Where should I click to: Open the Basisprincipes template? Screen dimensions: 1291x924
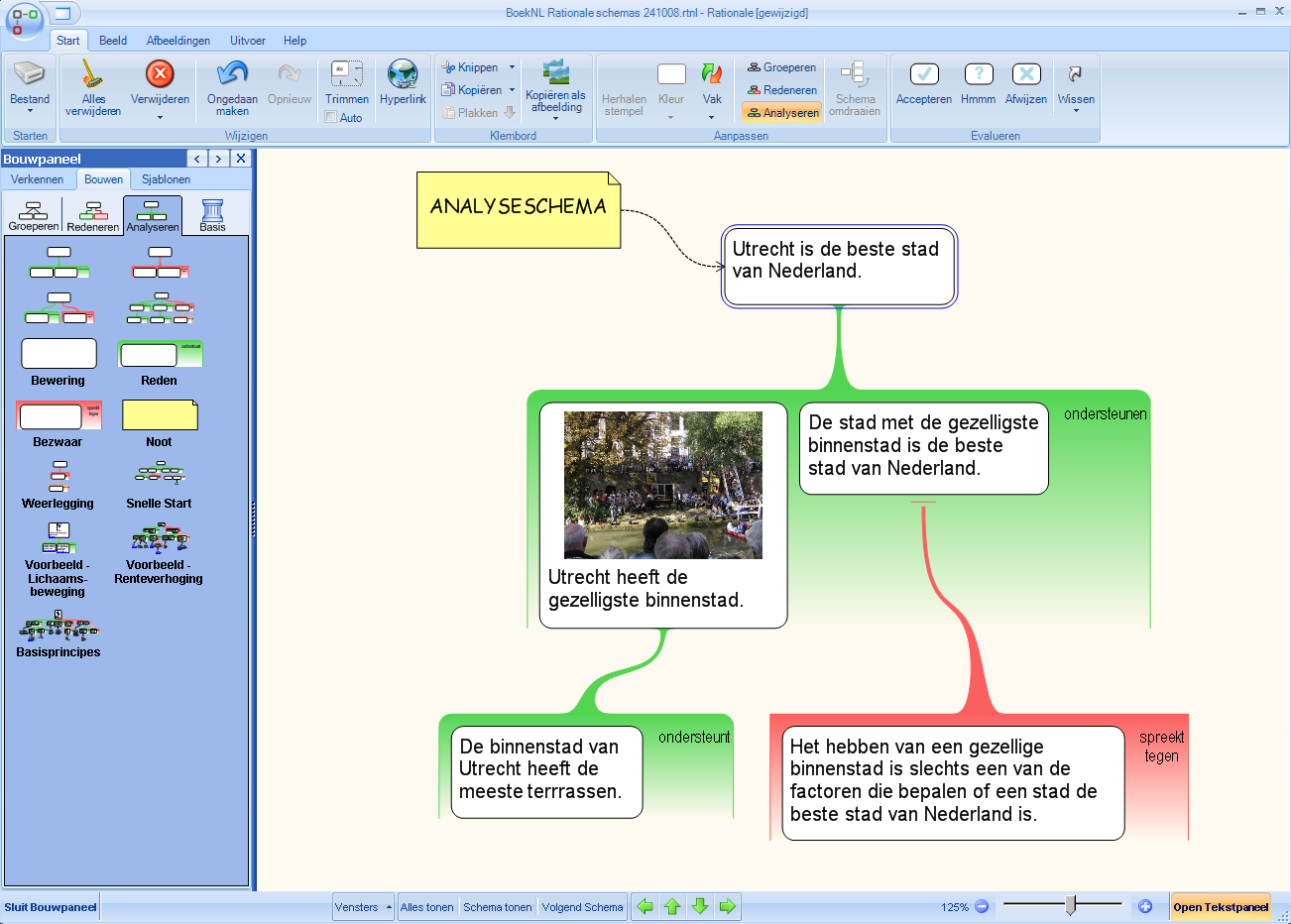click(x=59, y=625)
